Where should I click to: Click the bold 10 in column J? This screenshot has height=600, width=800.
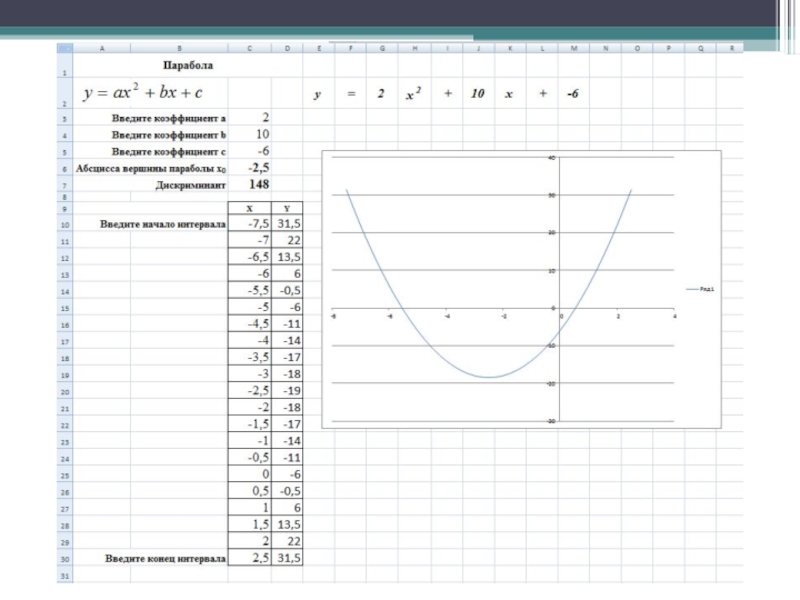(478, 93)
